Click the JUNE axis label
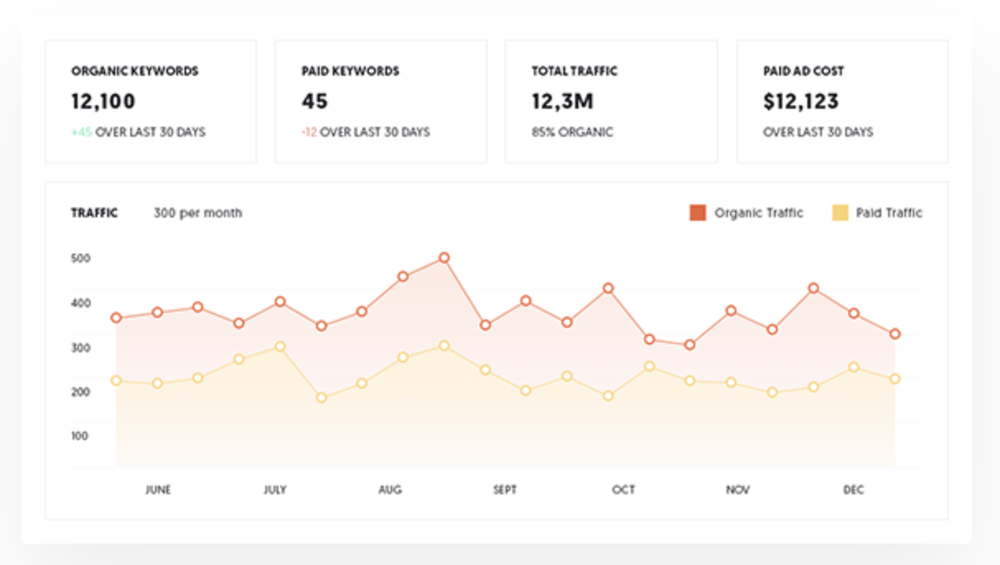The width and height of the screenshot is (1000, 565). click(158, 490)
